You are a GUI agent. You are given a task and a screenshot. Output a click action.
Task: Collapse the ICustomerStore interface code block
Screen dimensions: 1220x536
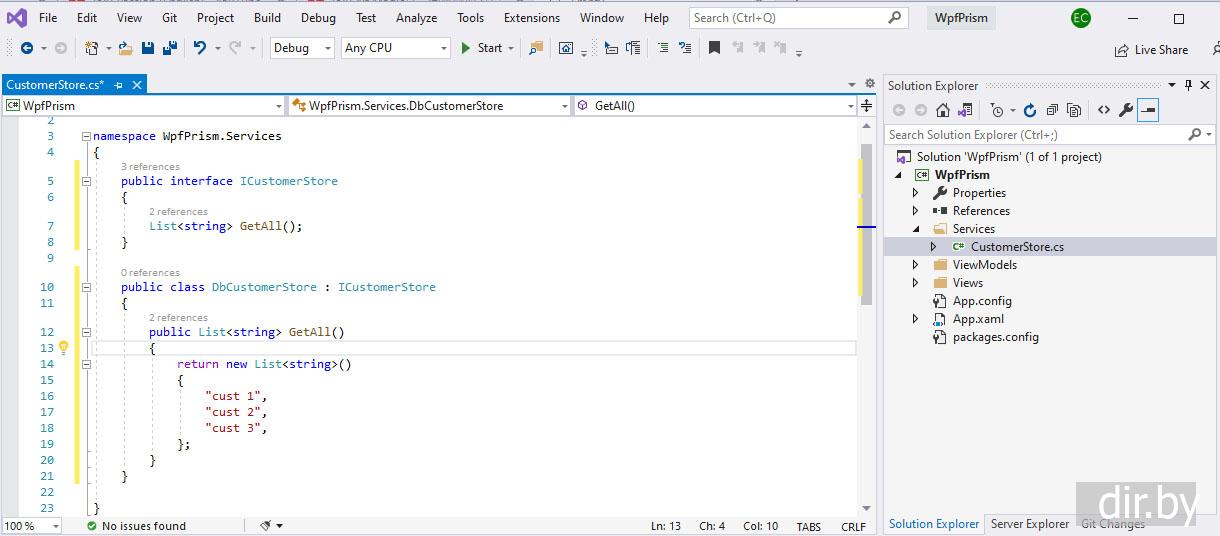(86, 181)
